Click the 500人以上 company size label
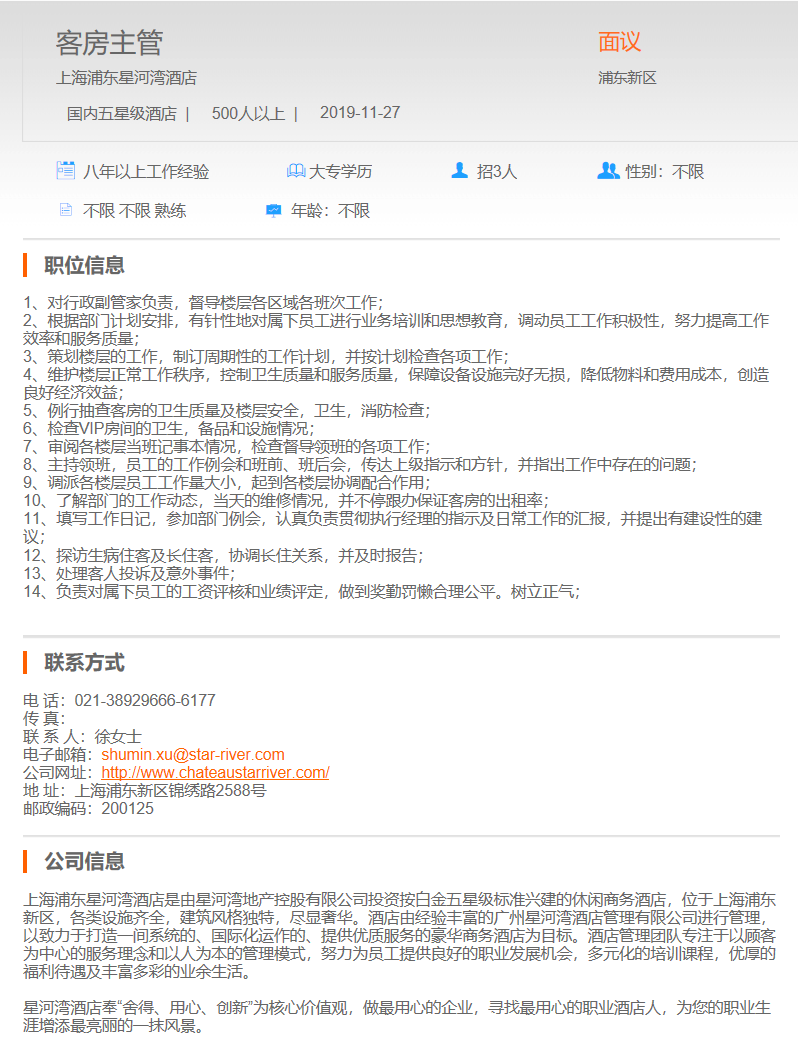This screenshot has height=1058, width=798. point(248,113)
